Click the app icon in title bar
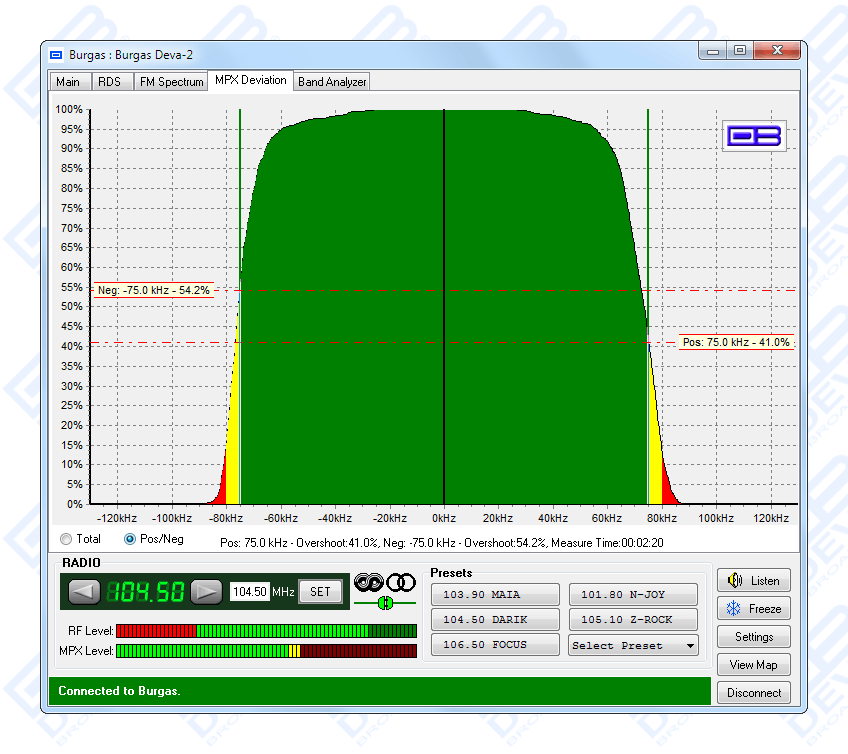Viewport: 848px width, 754px height. click(x=57, y=55)
